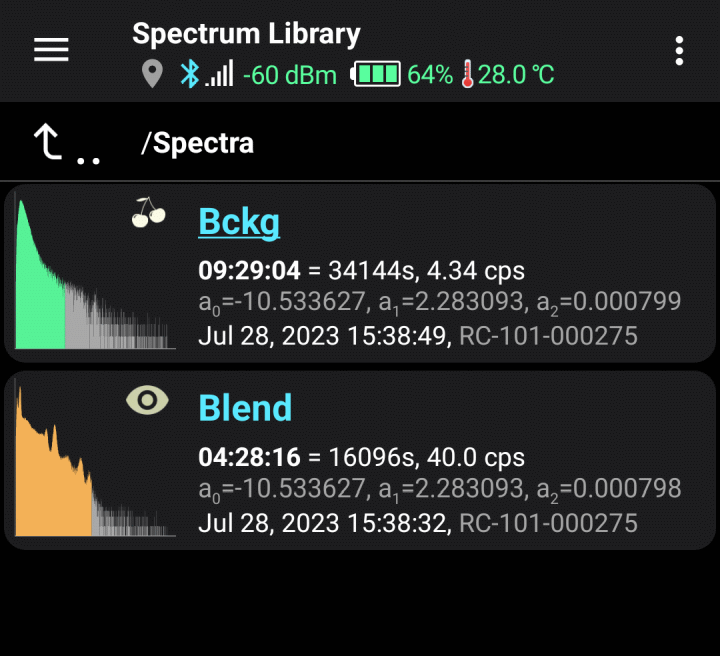
Task: Open the hamburger navigation menu
Action: point(51,50)
